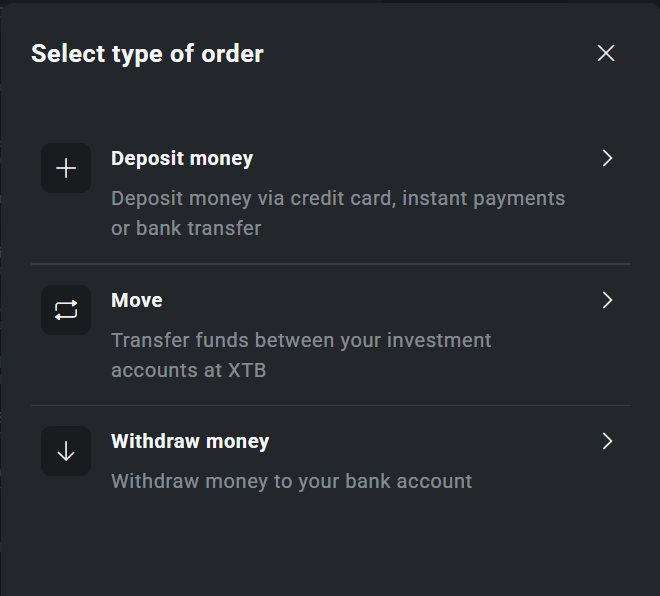
Task: Click the plus icon for Deposit money
Action: click(x=66, y=168)
